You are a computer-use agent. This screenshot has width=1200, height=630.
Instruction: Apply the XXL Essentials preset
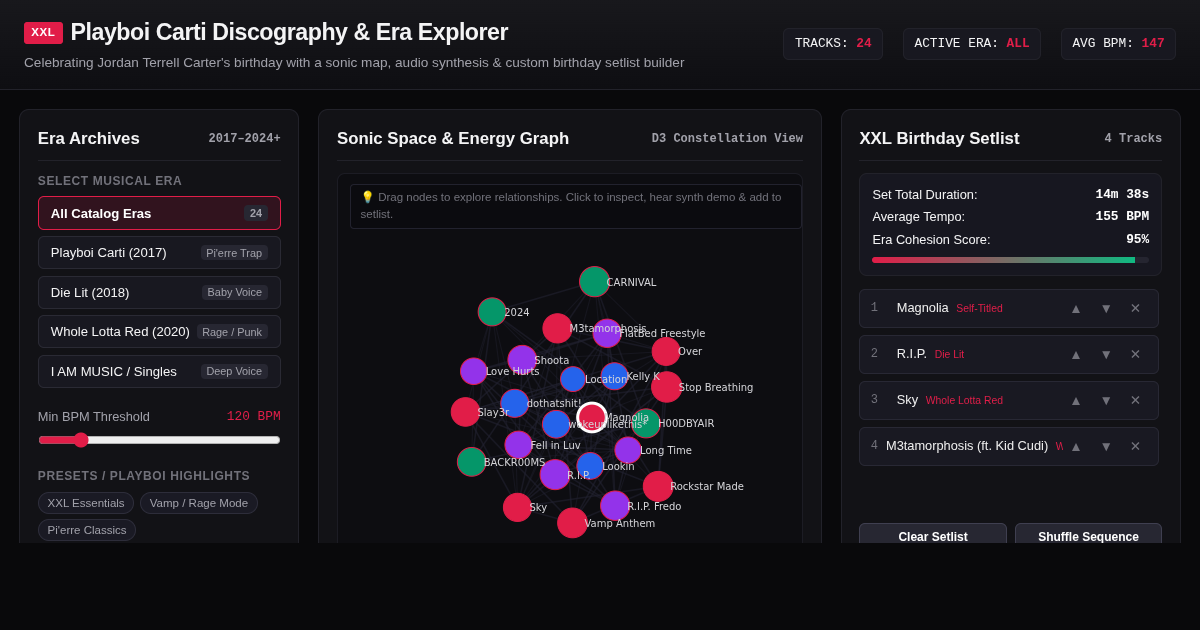tap(86, 503)
